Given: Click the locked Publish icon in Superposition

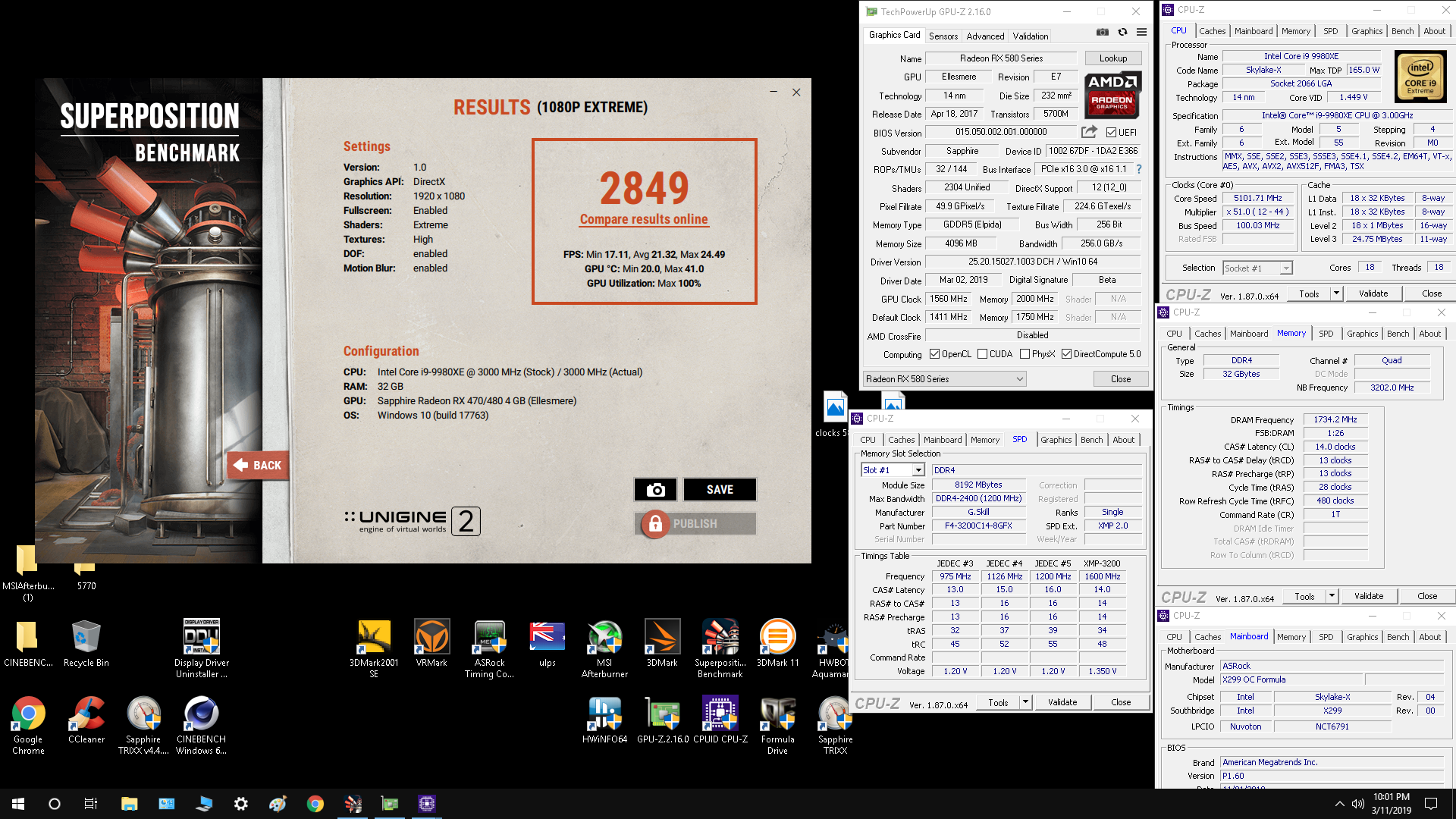Looking at the screenshot, I should tap(655, 523).
